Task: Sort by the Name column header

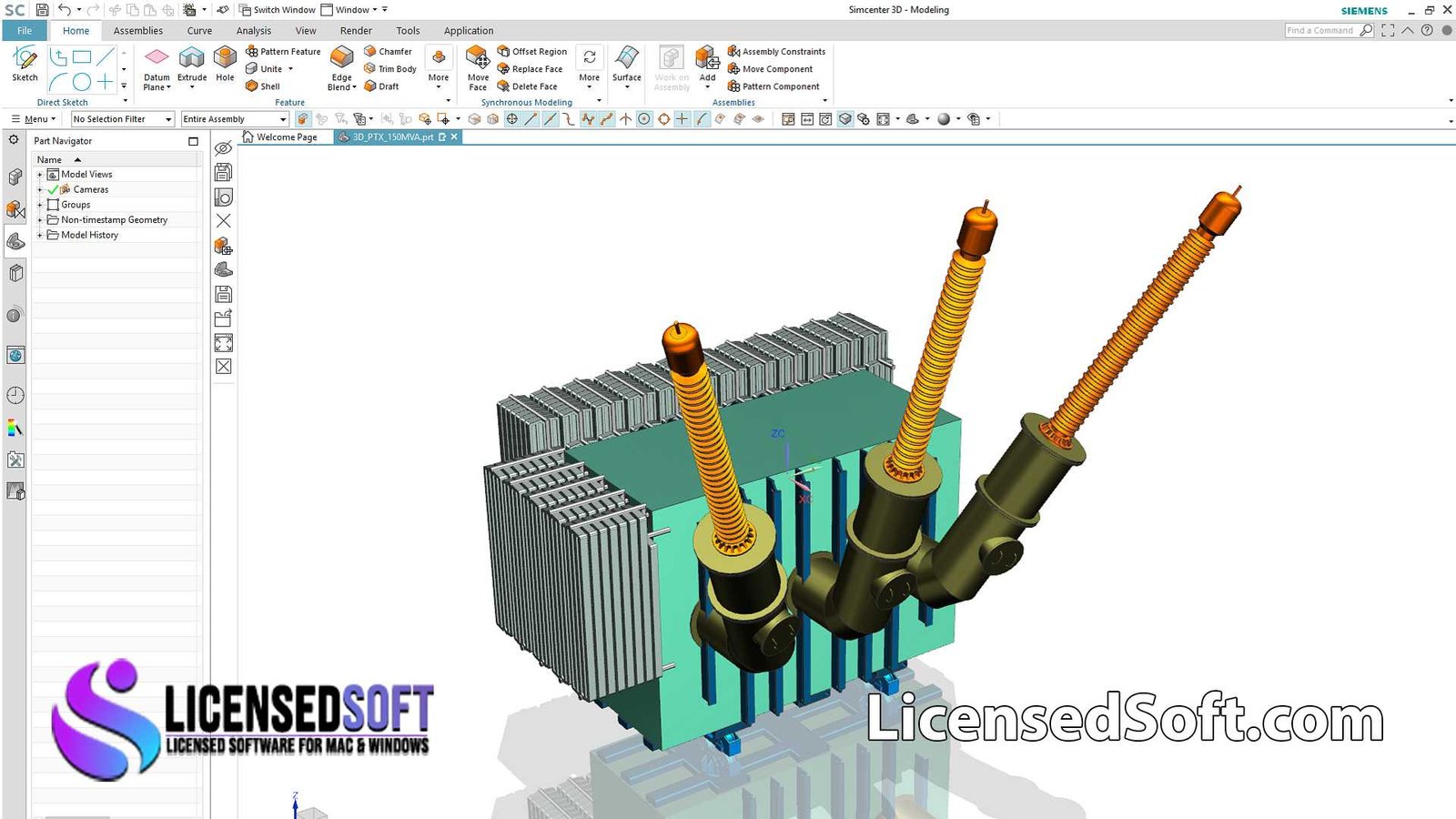Action: pos(116,159)
